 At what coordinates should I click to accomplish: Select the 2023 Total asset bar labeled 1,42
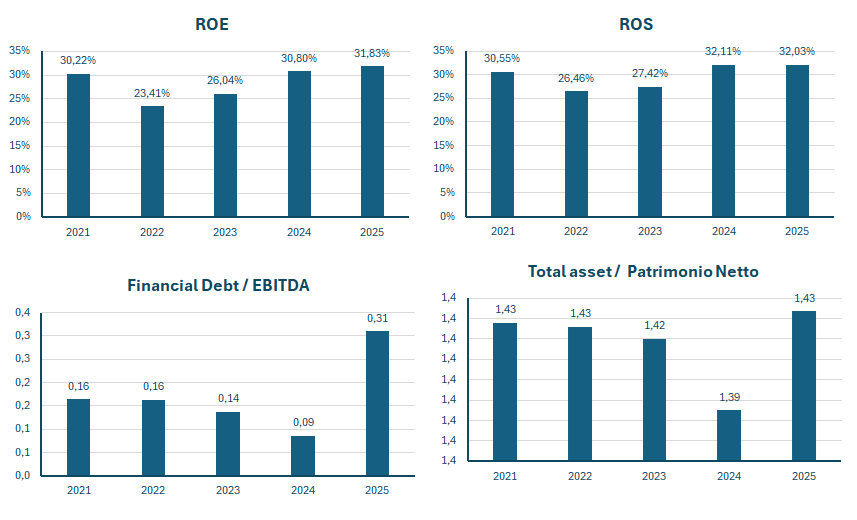coord(654,399)
